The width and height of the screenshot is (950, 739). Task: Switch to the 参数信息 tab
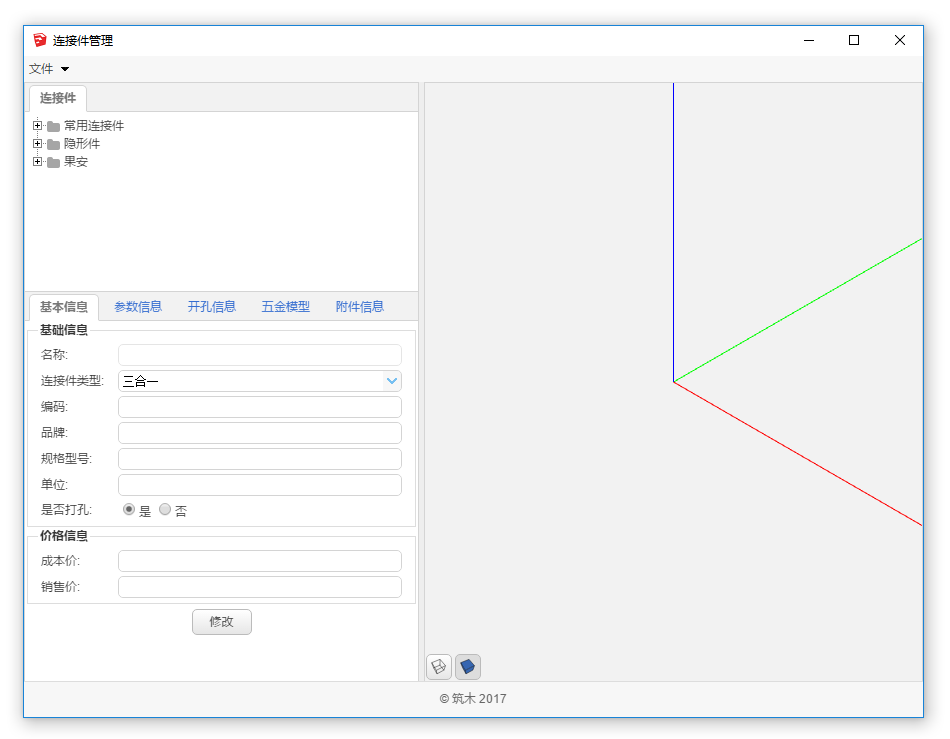coord(138,307)
